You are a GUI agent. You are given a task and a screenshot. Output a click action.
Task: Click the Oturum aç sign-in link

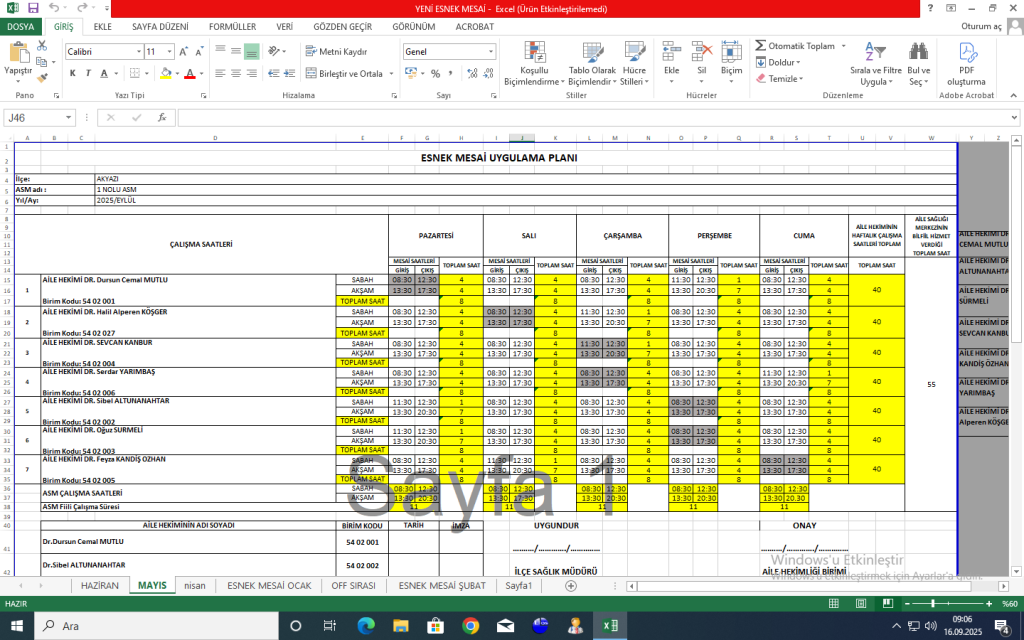click(x=981, y=27)
